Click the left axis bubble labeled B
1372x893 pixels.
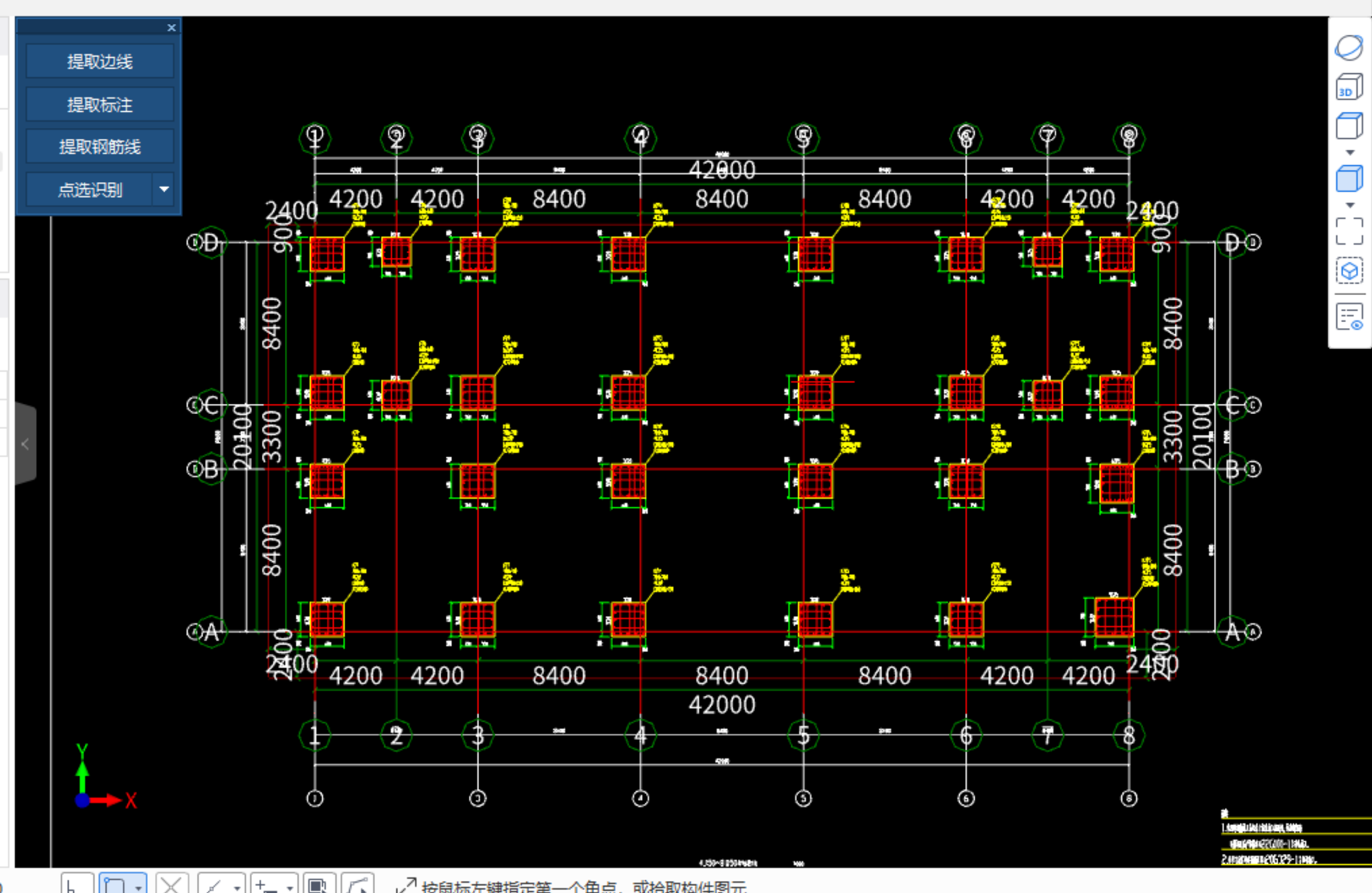click(x=210, y=469)
